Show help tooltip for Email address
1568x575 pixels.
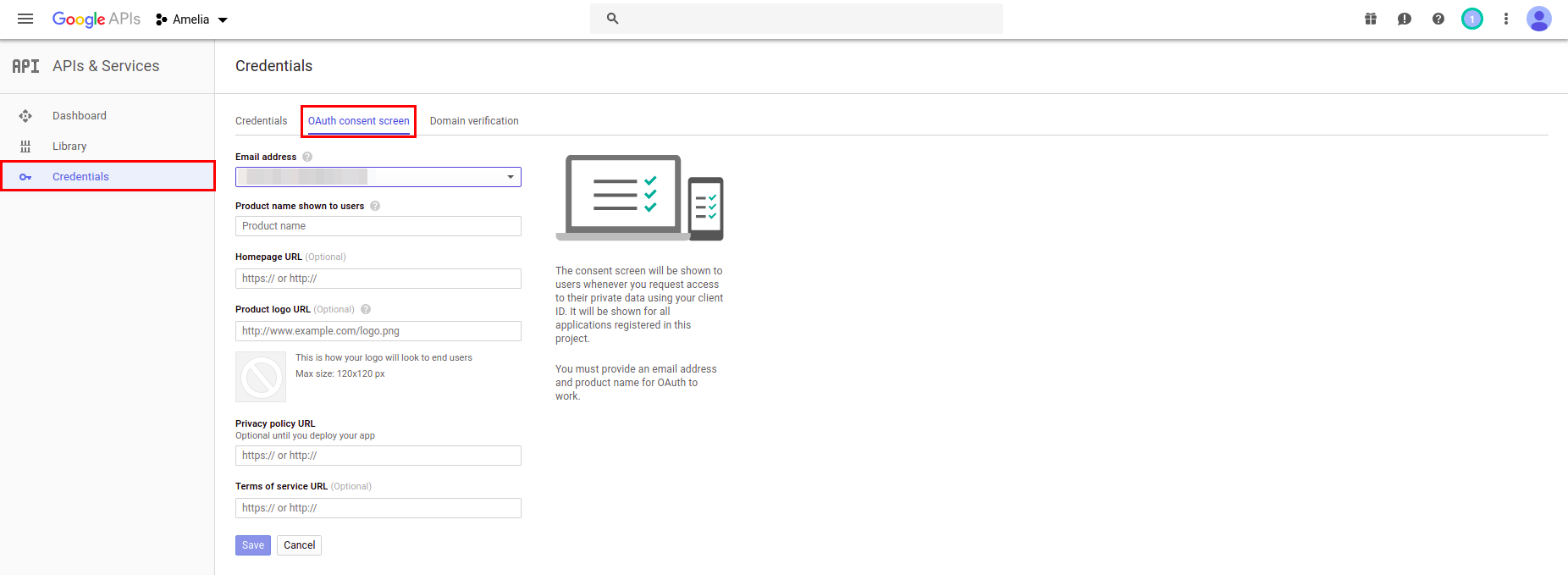(307, 157)
